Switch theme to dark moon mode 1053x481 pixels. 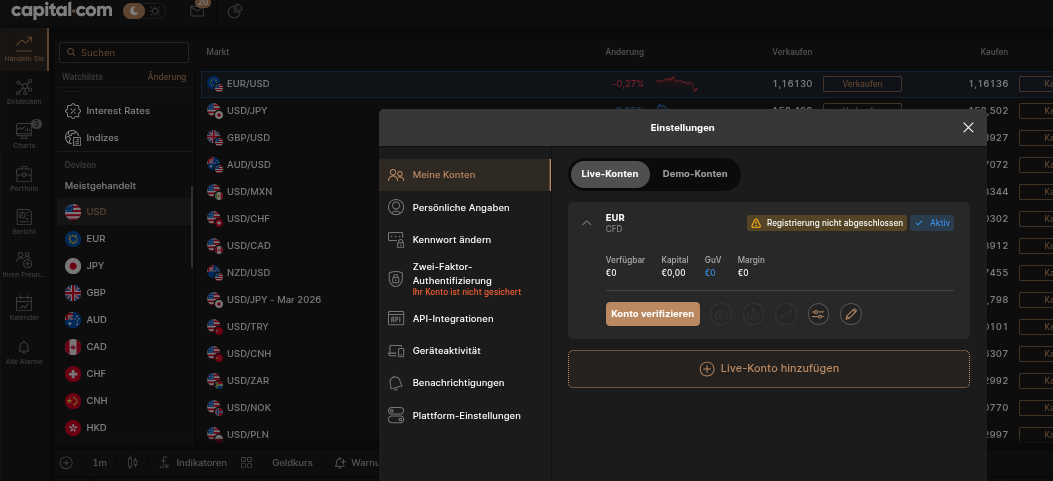[135, 11]
